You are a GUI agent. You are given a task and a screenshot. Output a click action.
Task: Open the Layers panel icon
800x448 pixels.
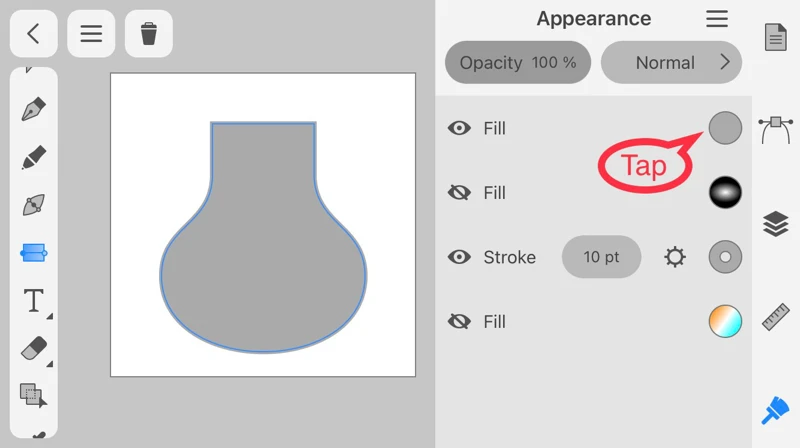(776, 224)
